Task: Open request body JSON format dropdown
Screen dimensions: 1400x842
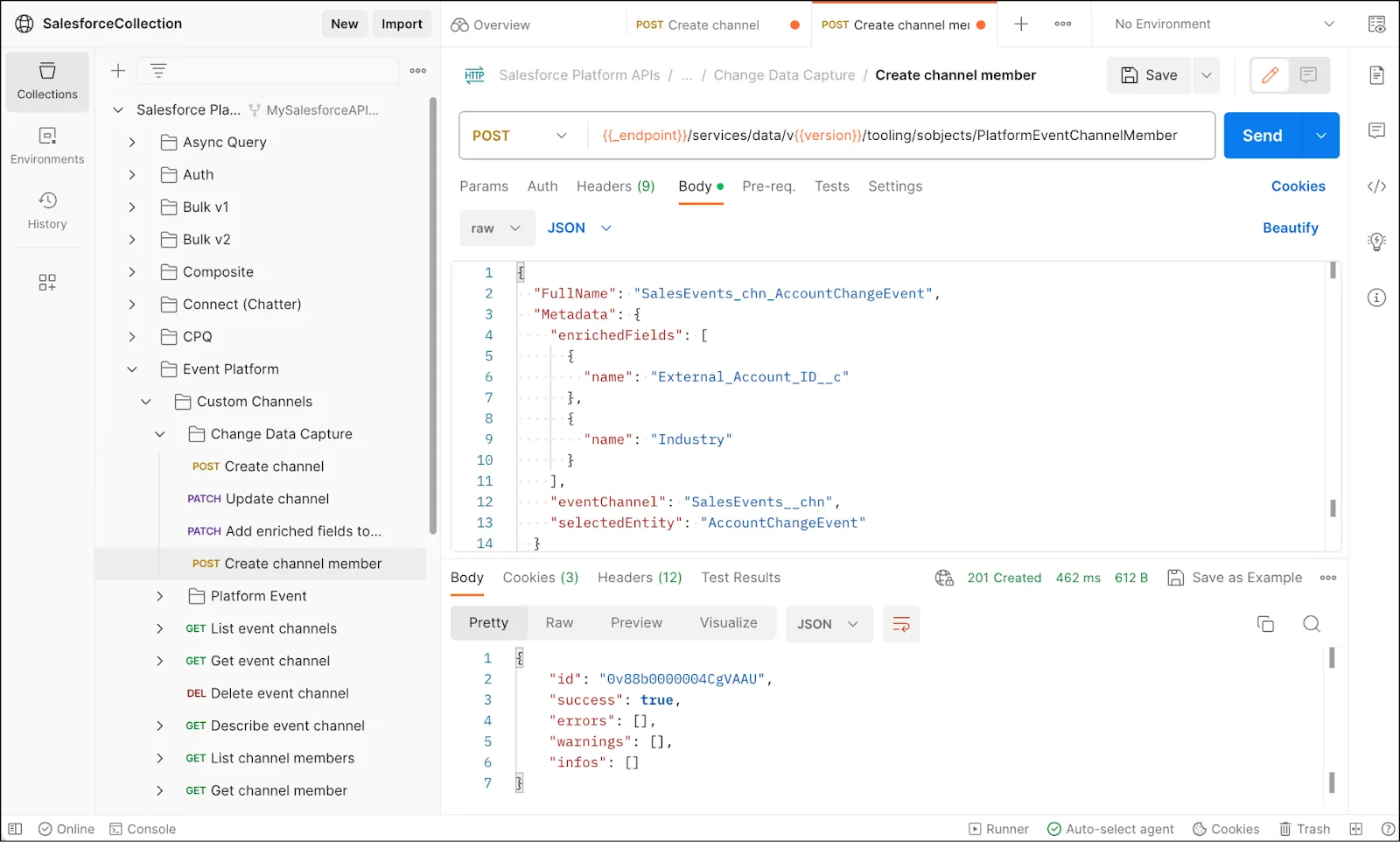Action: click(x=579, y=228)
